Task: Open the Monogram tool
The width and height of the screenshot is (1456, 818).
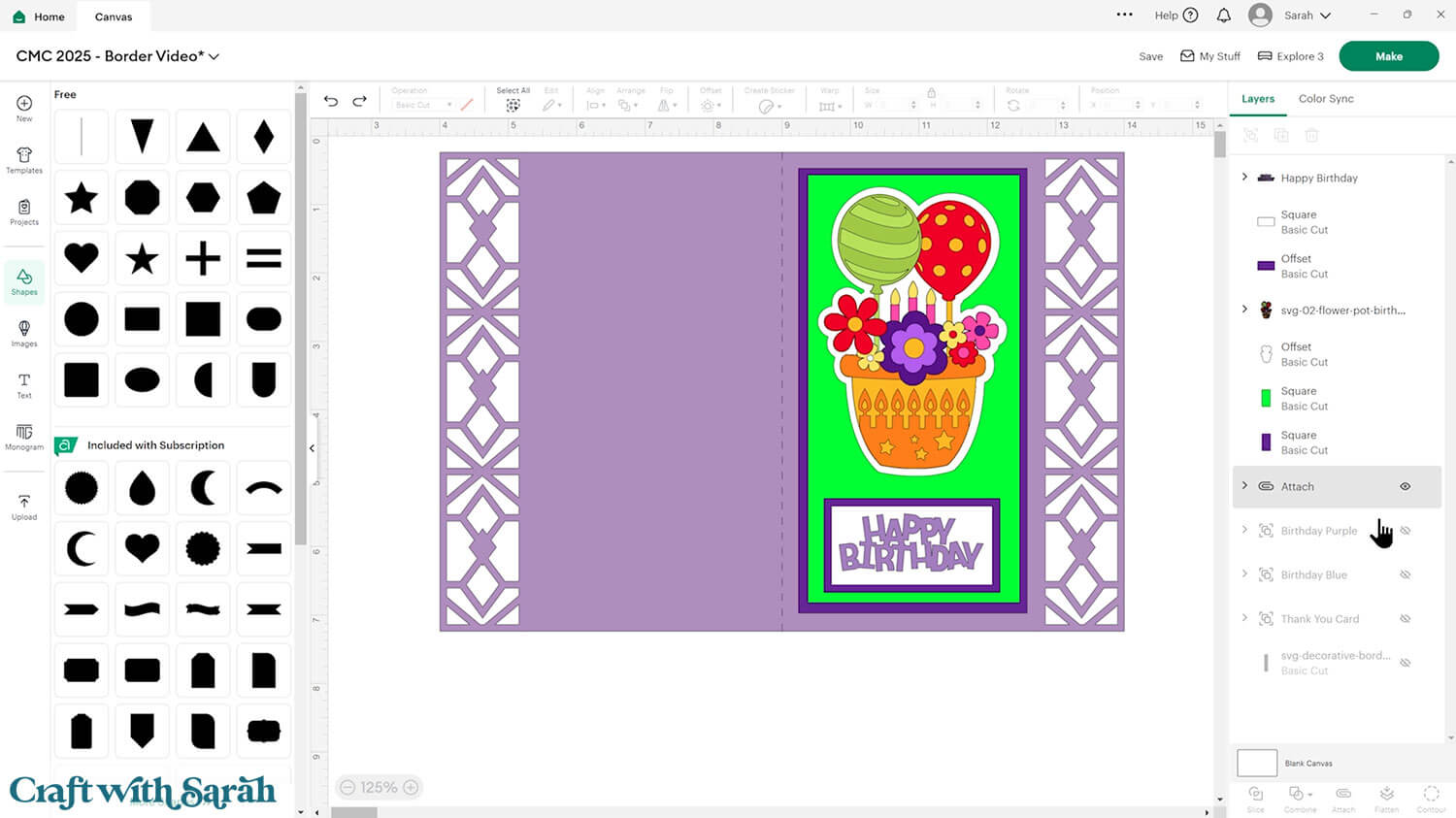Action: (24, 437)
